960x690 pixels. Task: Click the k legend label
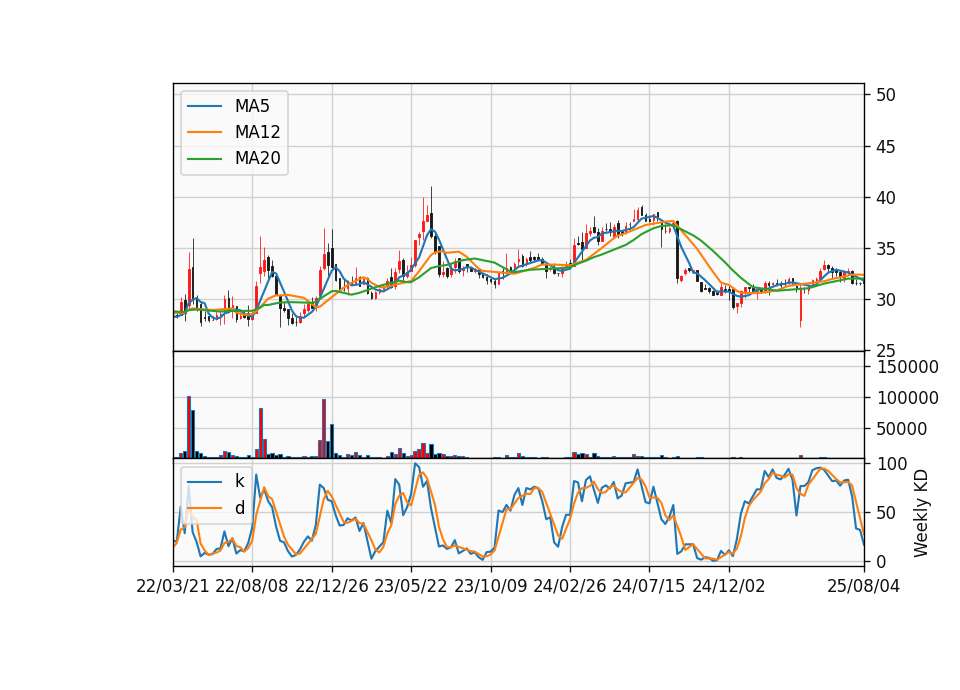point(239,481)
